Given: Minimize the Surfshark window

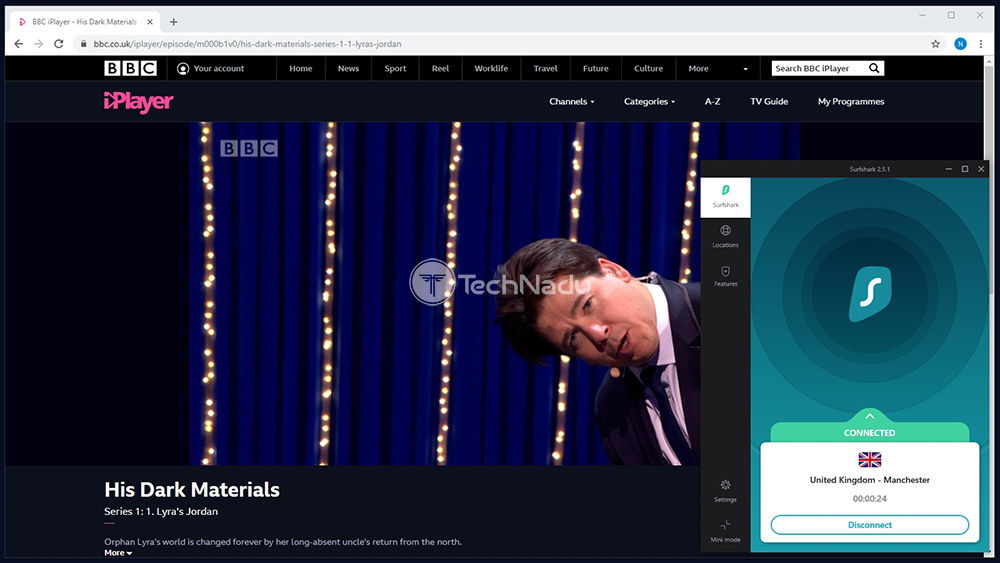Looking at the screenshot, I should click(948, 169).
